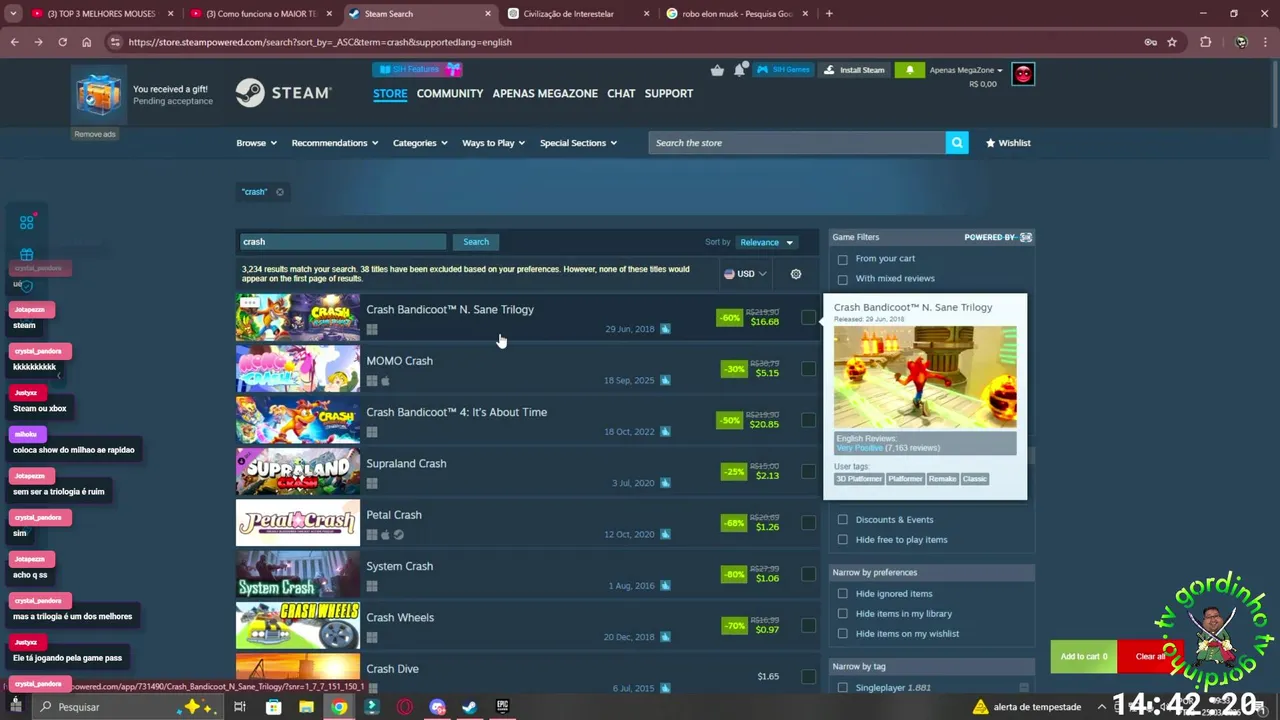The image size is (1280, 720).
Task: Click the Discord icon in the taskbar
Action: (x=437, y=707)
